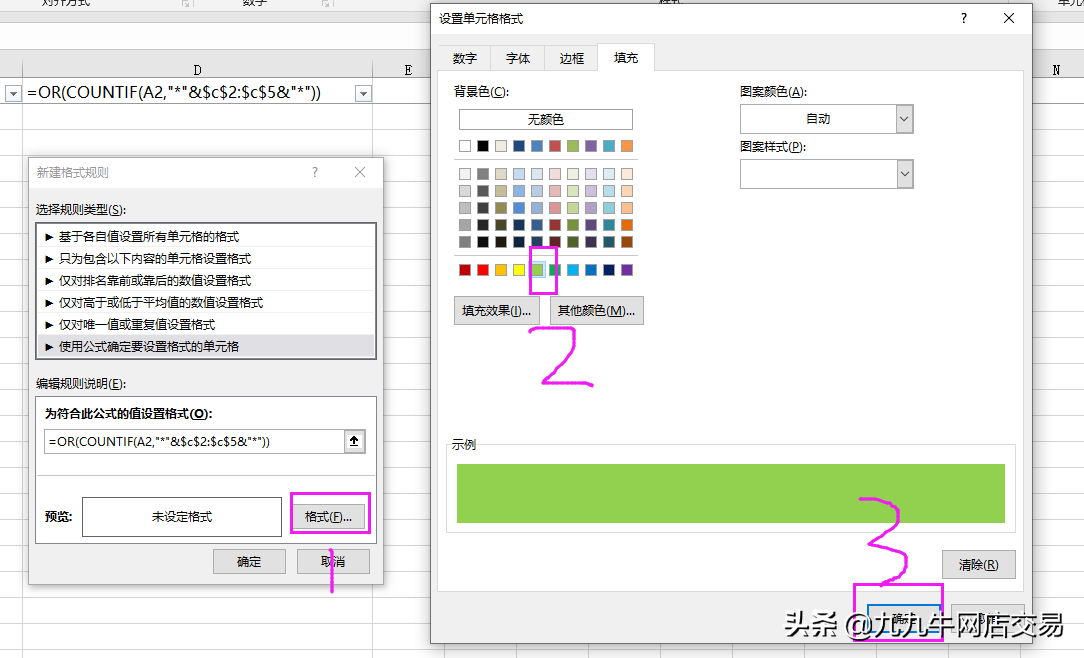Open the name box dropdown arrow
This screenshot has height=658, width=1084.
pos(13,93)
